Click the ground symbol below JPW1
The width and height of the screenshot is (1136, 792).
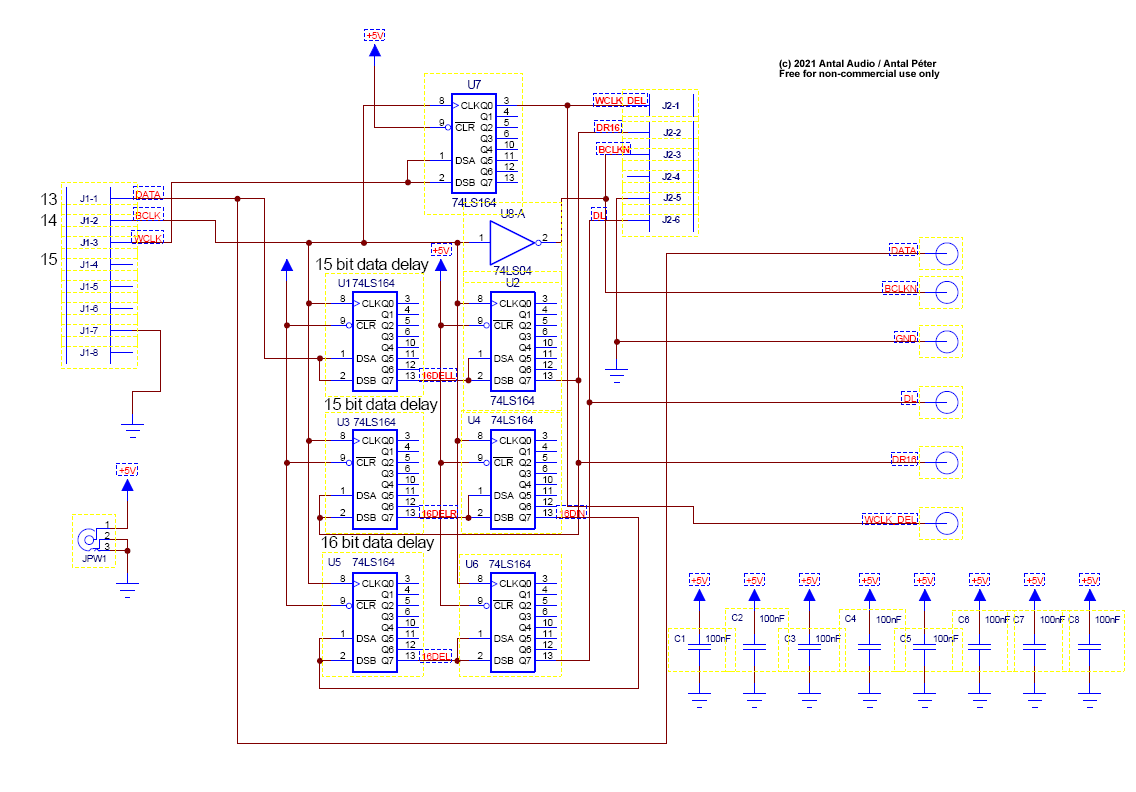[x=128, y=588]
